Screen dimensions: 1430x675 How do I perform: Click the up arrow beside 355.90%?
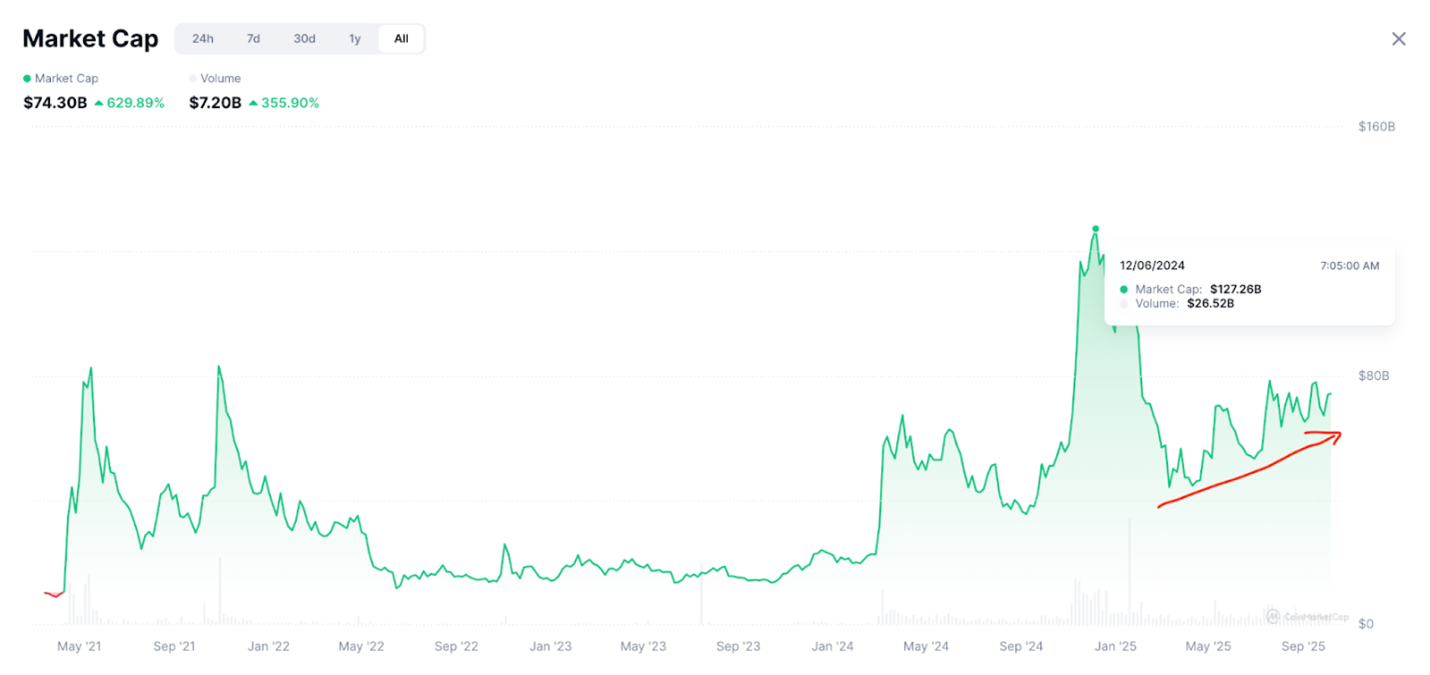pyautogui.click(x=254, y=103)
